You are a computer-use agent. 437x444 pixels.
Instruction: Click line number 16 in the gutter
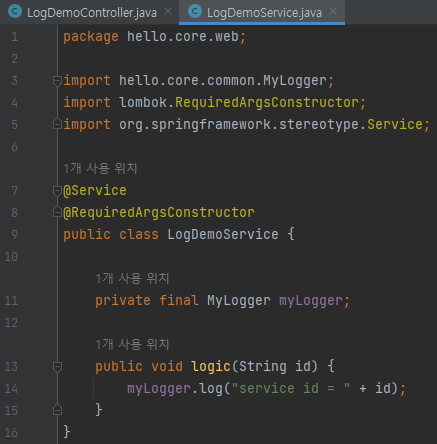11,433
